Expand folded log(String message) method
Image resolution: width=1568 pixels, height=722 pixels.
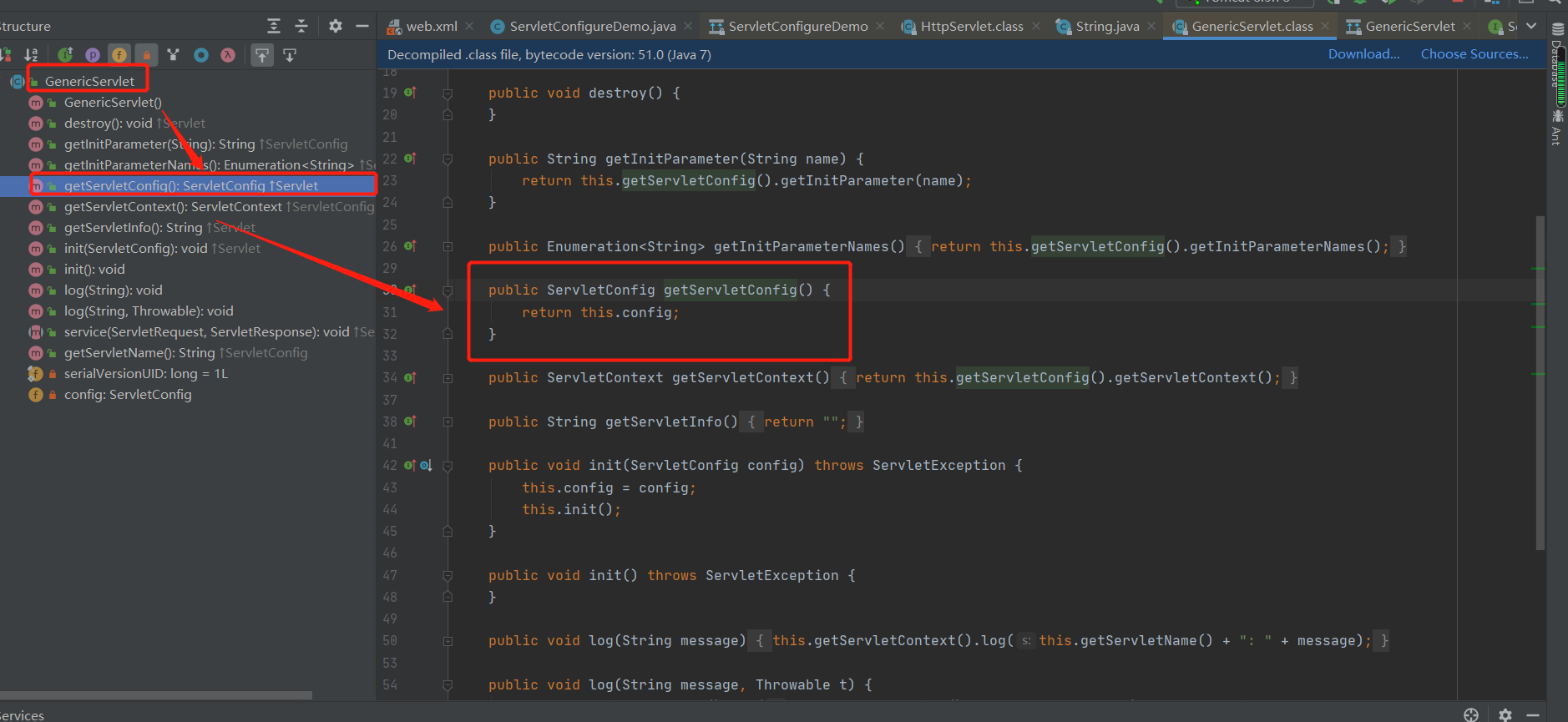point(448,640)
